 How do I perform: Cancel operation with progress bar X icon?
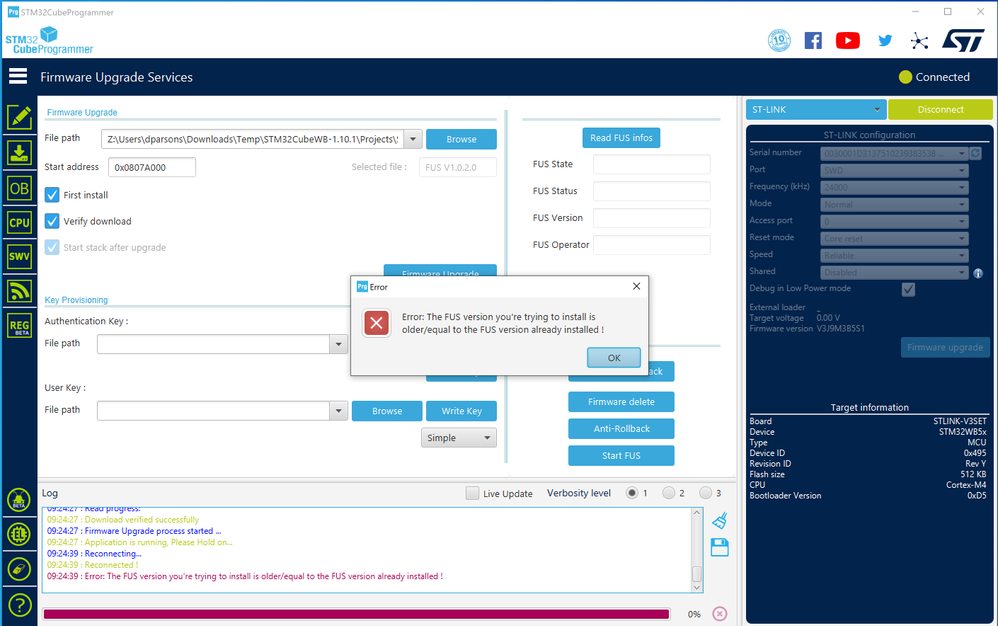click(719, 614)
